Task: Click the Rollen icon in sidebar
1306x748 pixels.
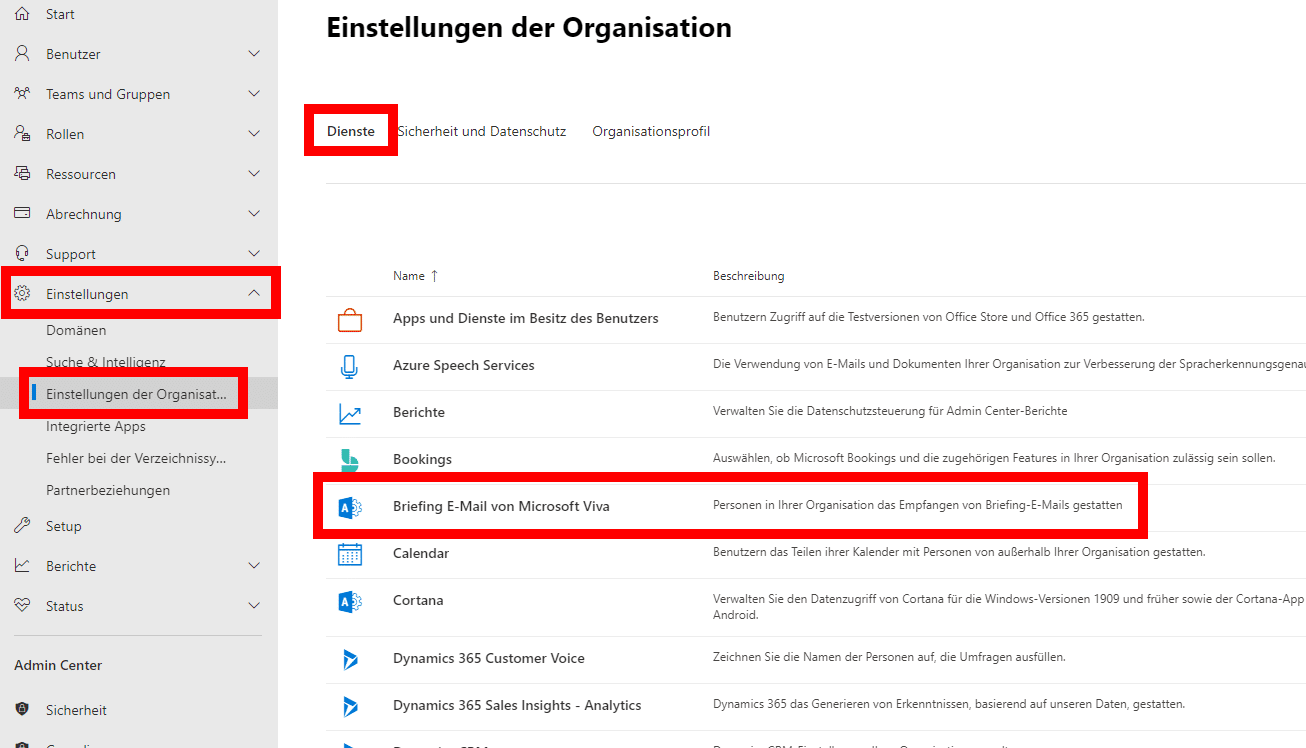Action: [22, 134]
